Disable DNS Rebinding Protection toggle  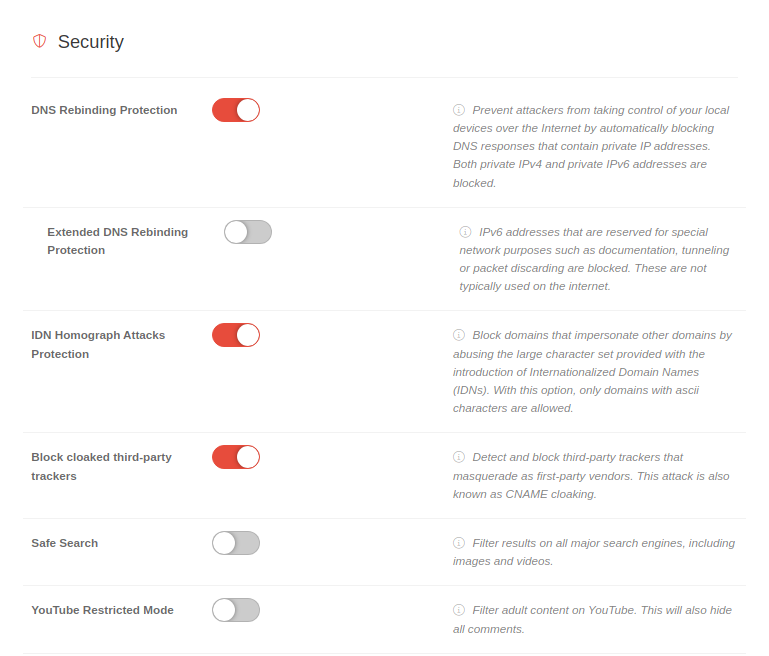click(x=236, y=110)
